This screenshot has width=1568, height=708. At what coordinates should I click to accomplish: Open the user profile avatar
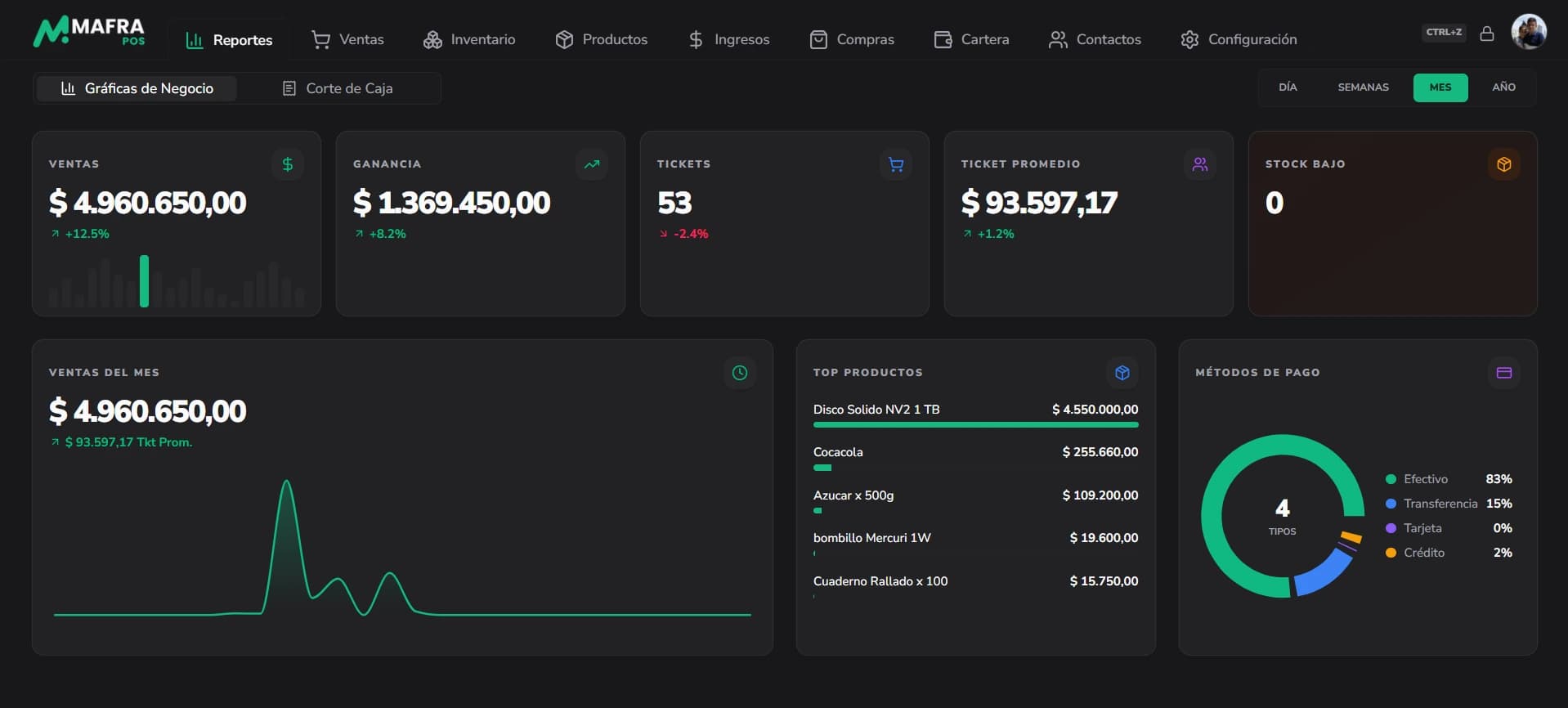1529,32
